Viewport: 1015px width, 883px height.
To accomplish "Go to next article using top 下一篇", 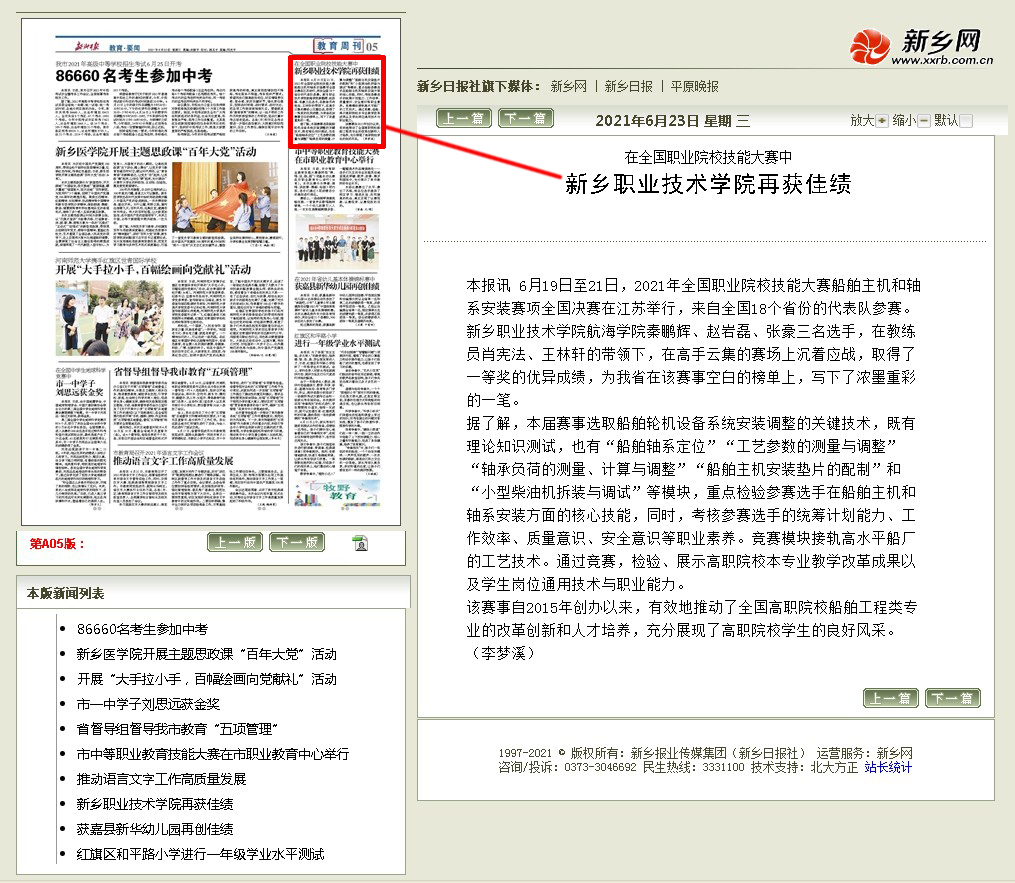I will (x=525, y=119).
